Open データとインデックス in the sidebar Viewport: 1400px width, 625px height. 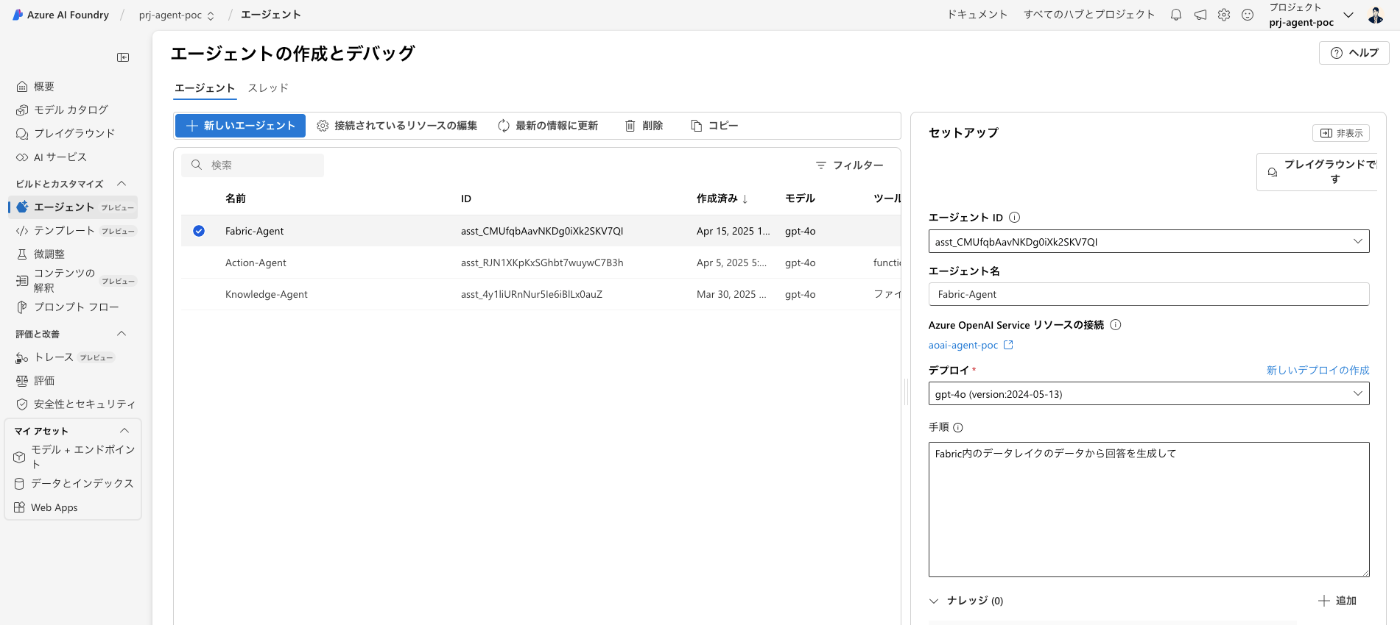(72, 483)
